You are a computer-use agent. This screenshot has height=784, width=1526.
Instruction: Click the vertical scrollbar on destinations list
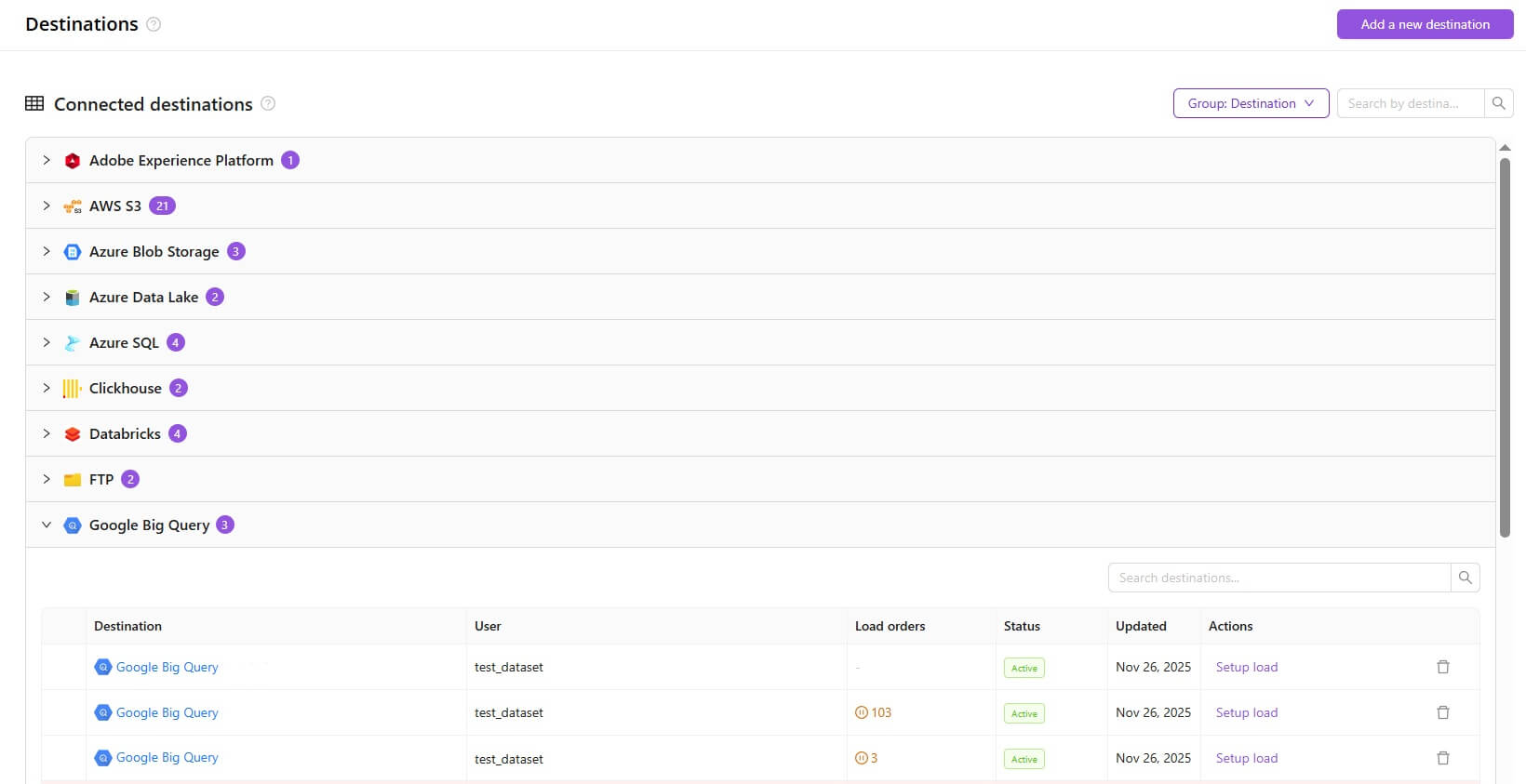tap(1505, 346)
